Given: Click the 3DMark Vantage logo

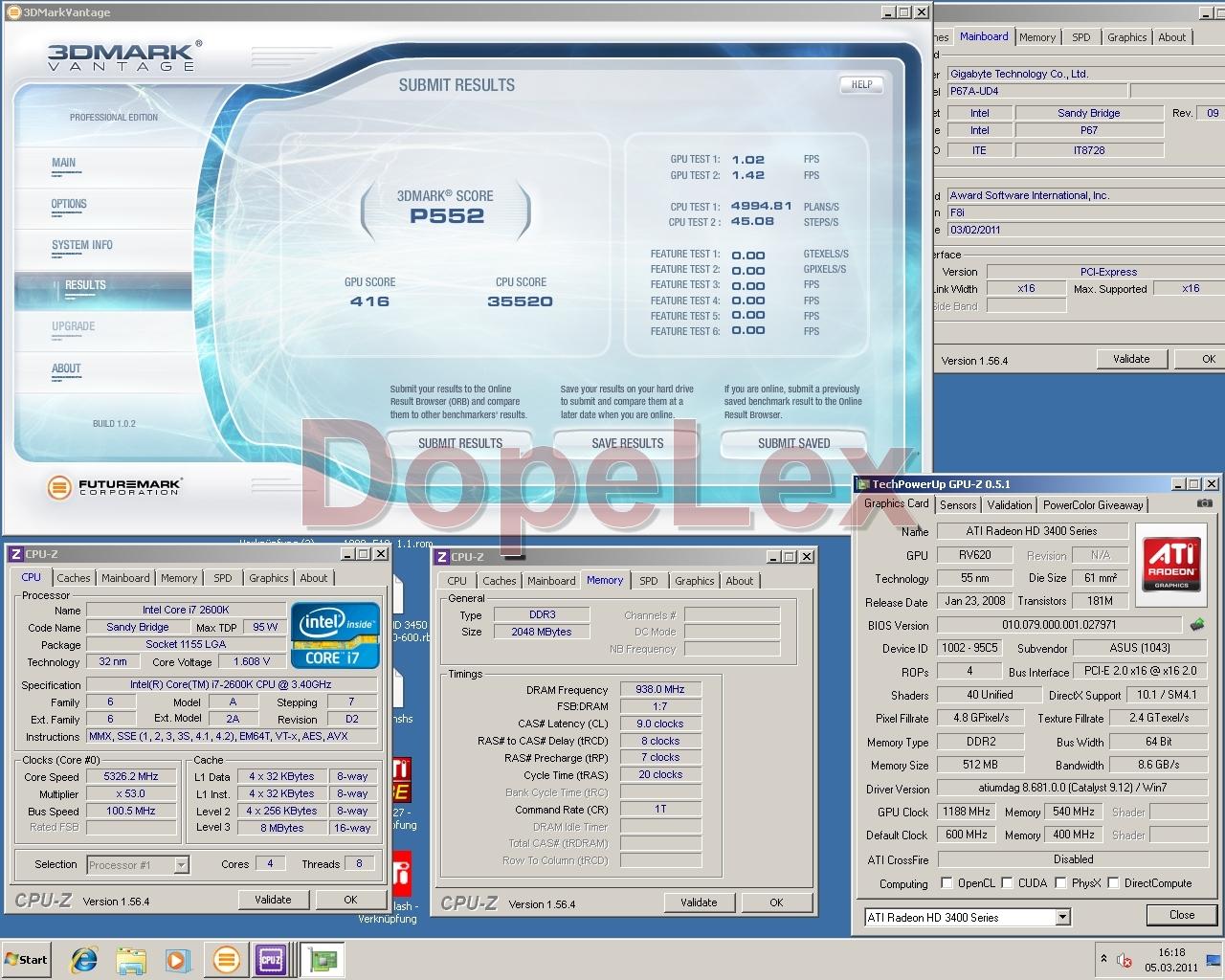Looking at the screenshot, I should [124, 56].
